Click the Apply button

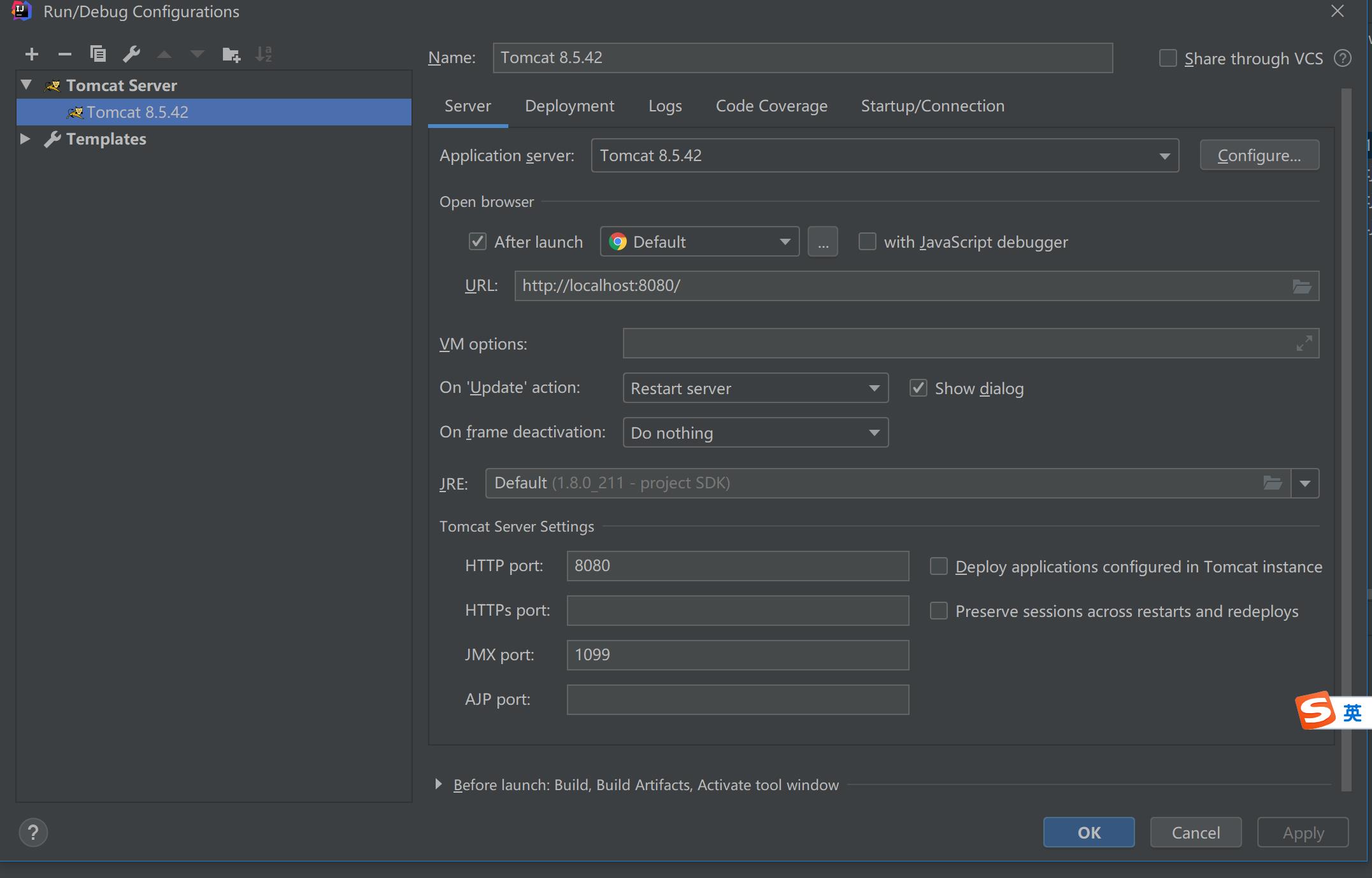point(1303,832)
